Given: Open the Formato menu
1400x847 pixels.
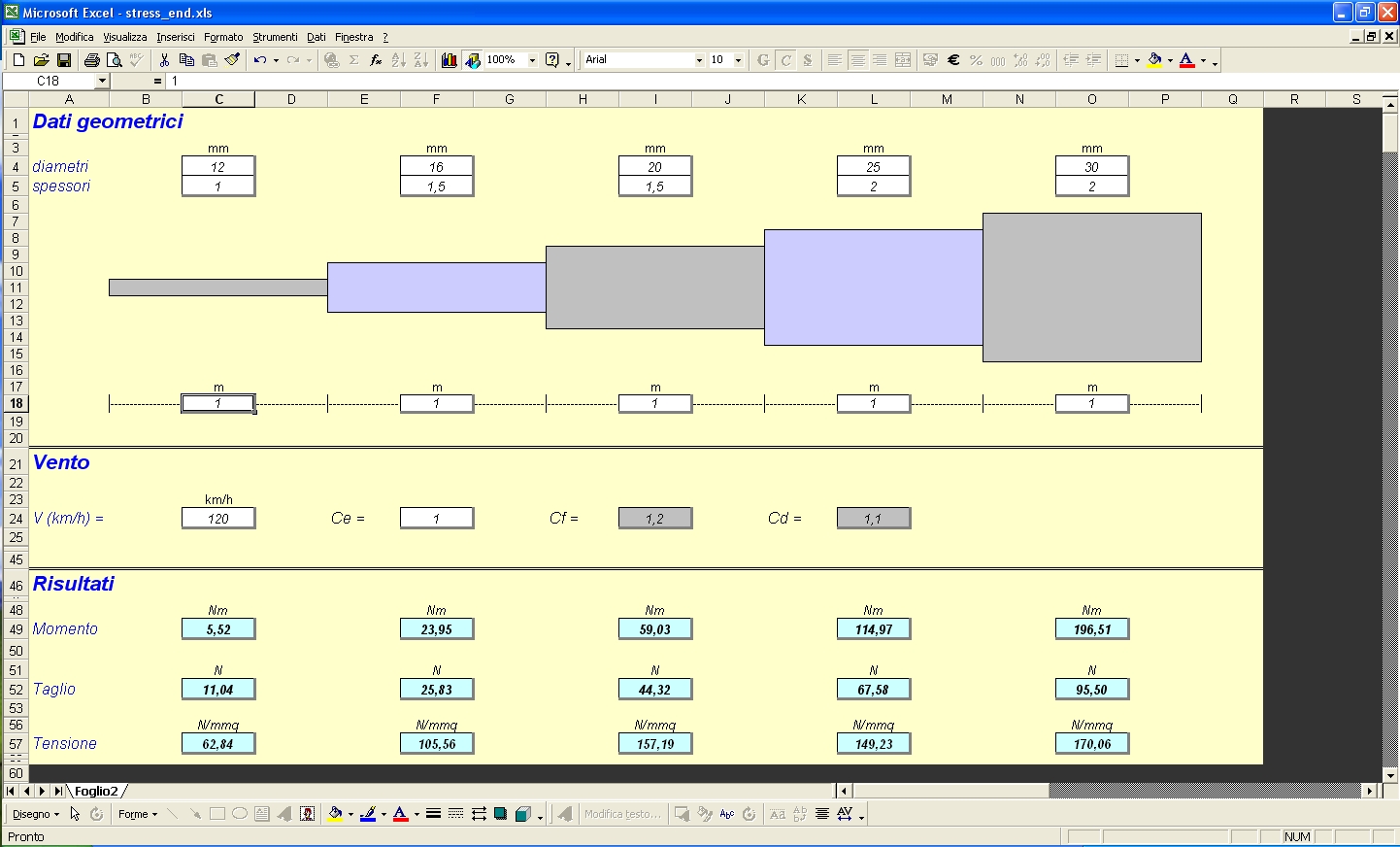Looking at the screenshot, I should [223, 37].
